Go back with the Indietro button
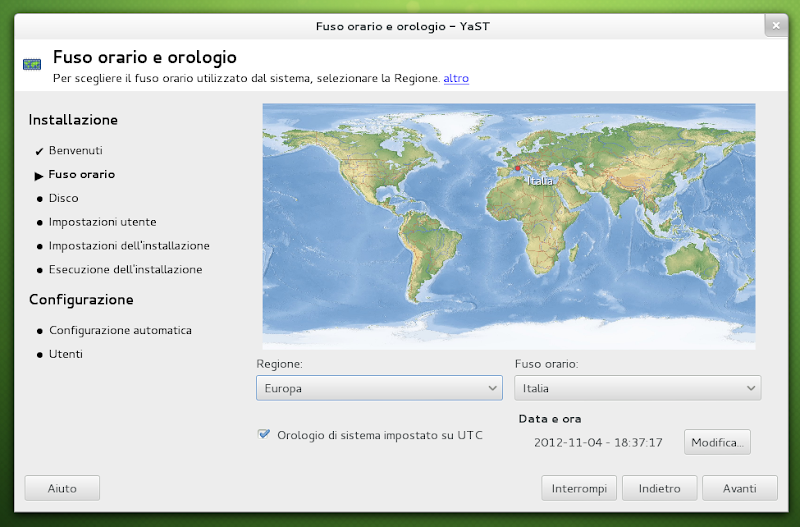The width and height of the screenshot is (800, 527). (x=660, y=488)
